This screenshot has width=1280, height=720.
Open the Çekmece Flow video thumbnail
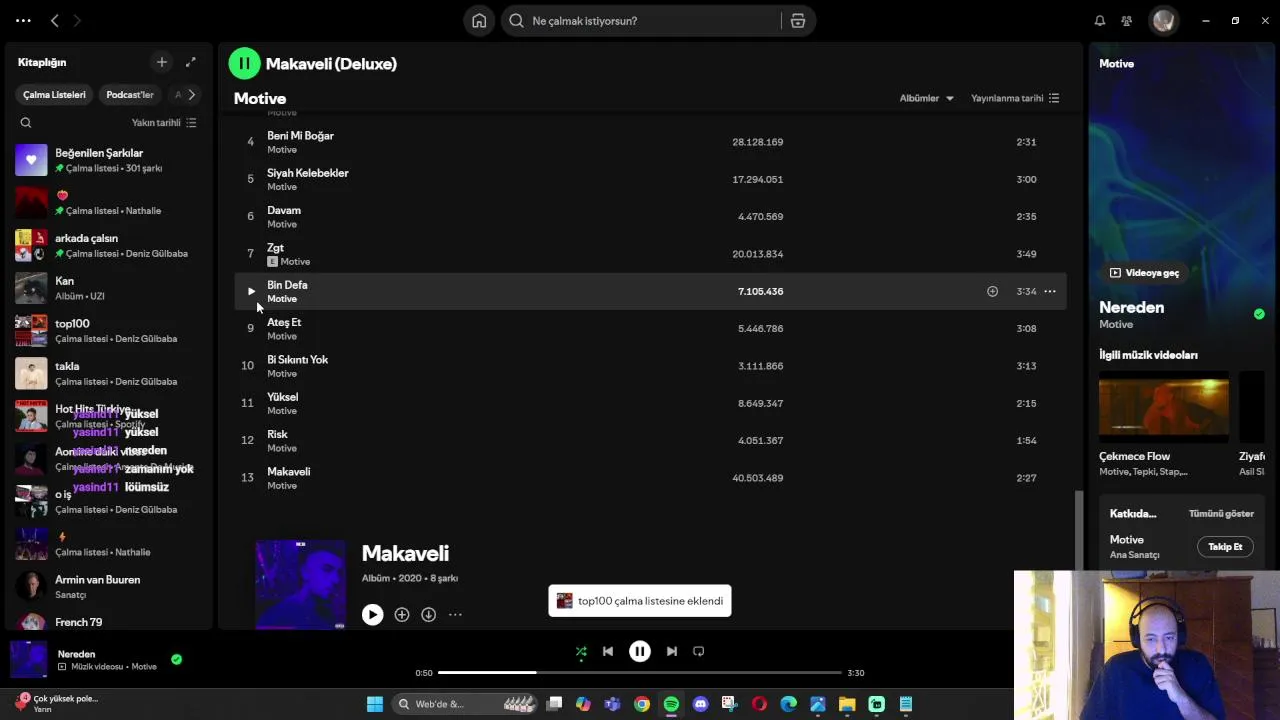tap(1164, 407)
